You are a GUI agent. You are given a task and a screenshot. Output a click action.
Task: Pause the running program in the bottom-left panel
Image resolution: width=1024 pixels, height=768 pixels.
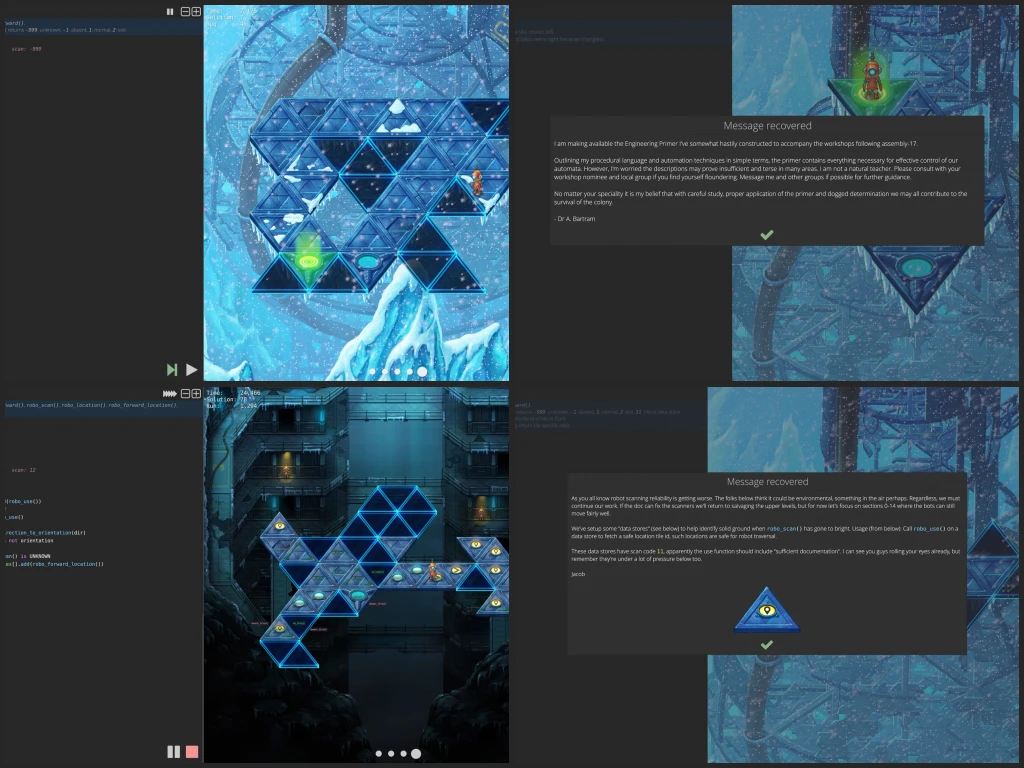pos(173,751)
